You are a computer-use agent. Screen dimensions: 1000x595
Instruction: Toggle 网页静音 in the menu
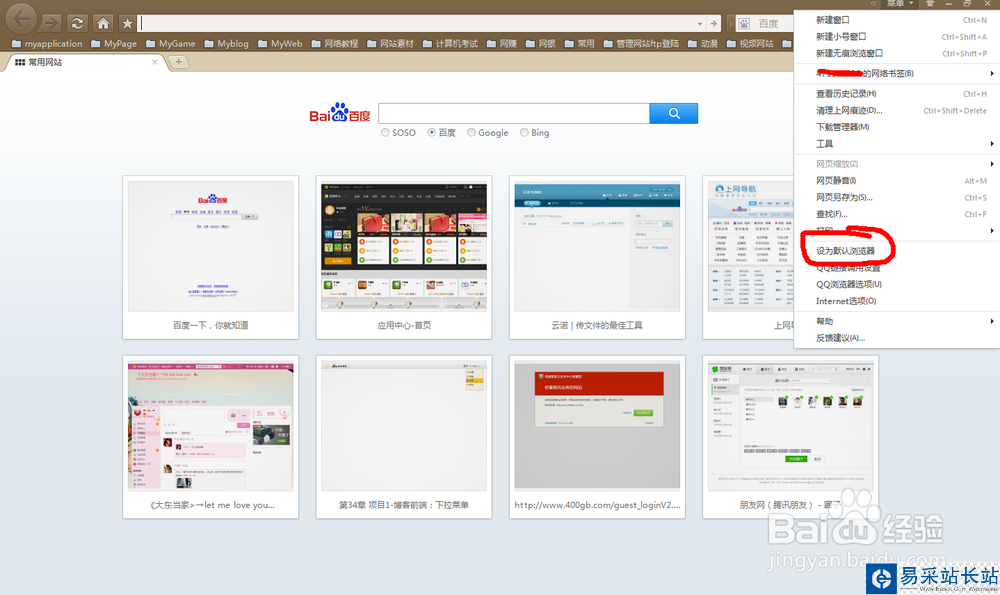point(897,180)
